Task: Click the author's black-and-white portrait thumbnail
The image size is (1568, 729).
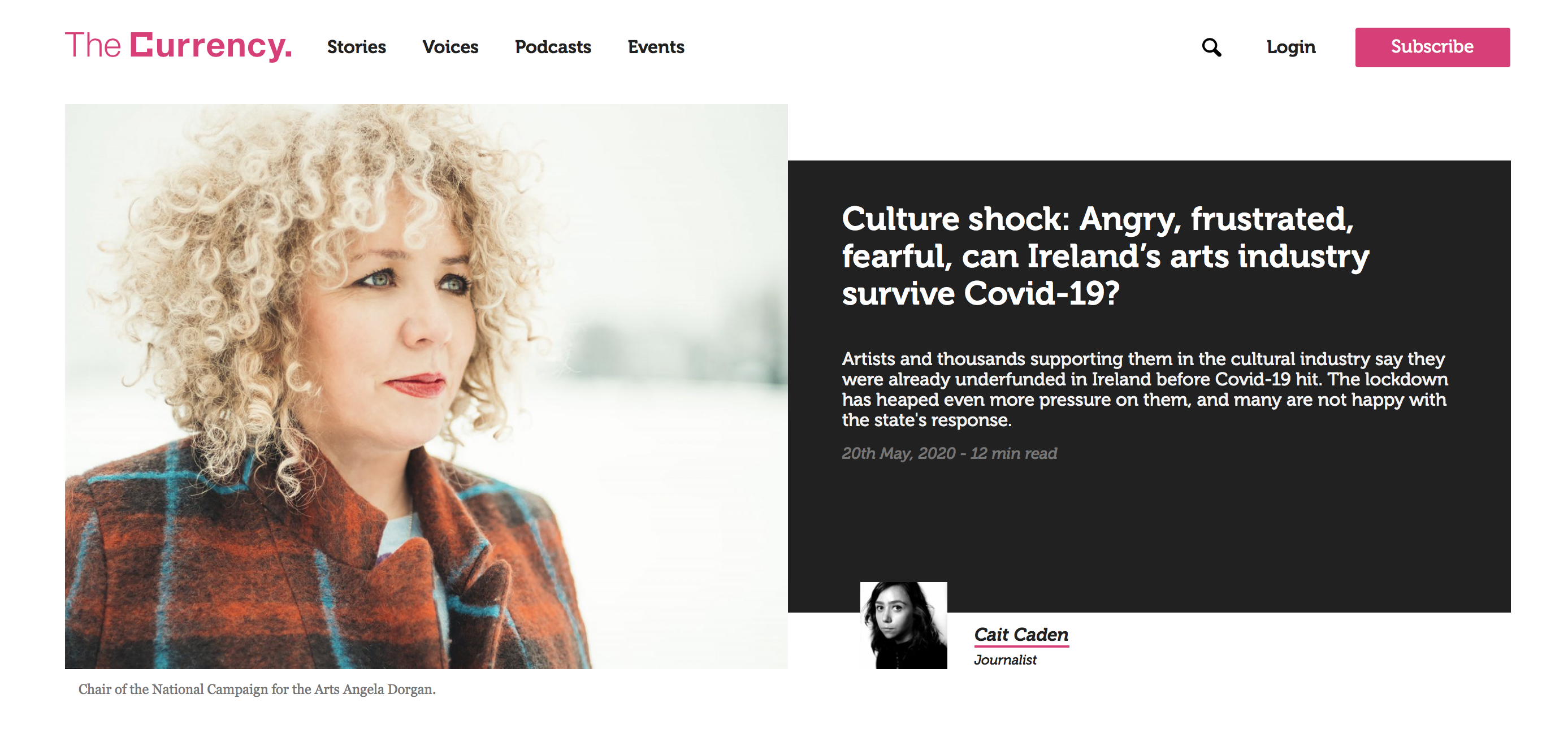Action: [x=903, y=625]
